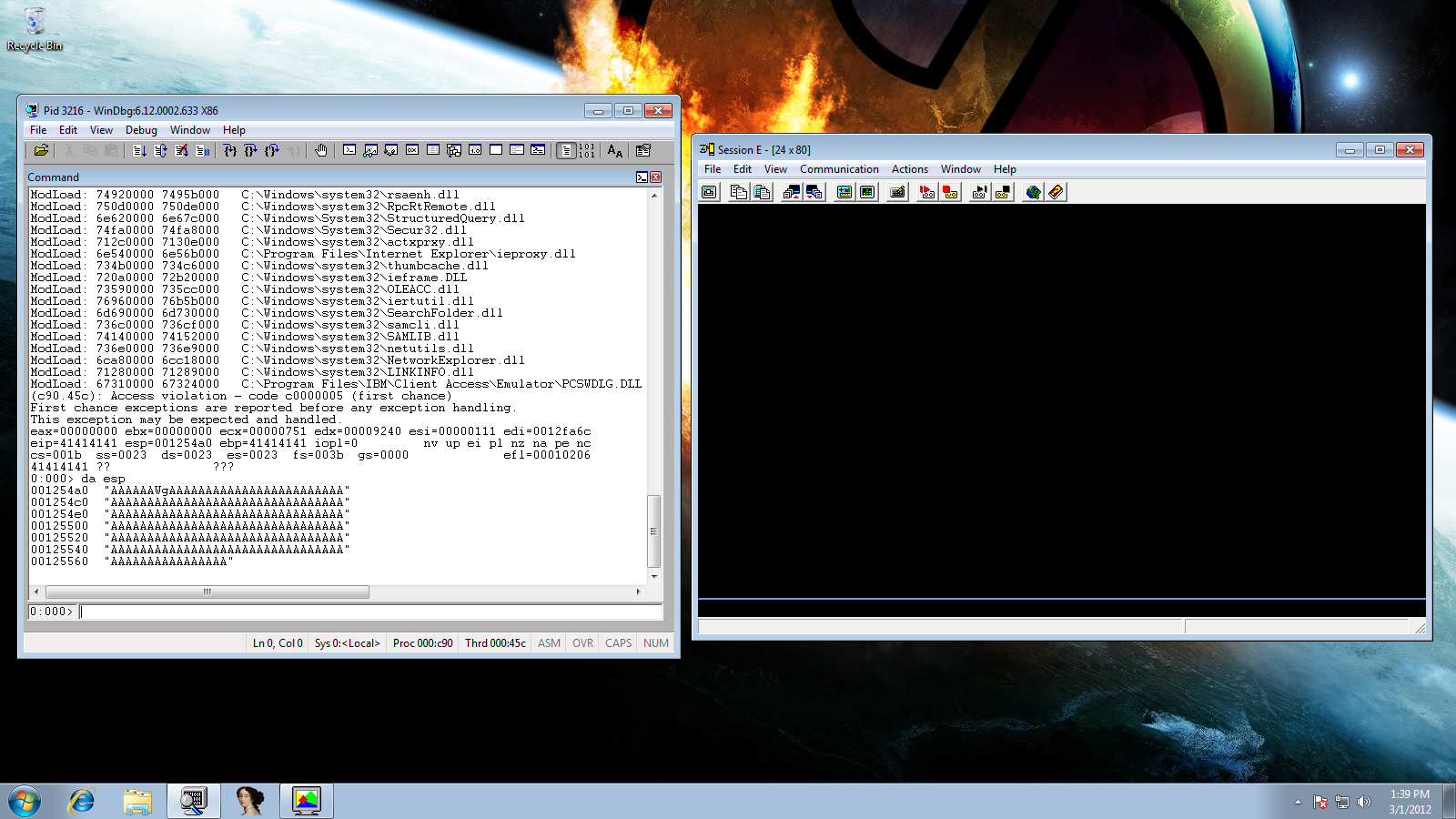Click Help index book icon in Session E

[1056, 192]
